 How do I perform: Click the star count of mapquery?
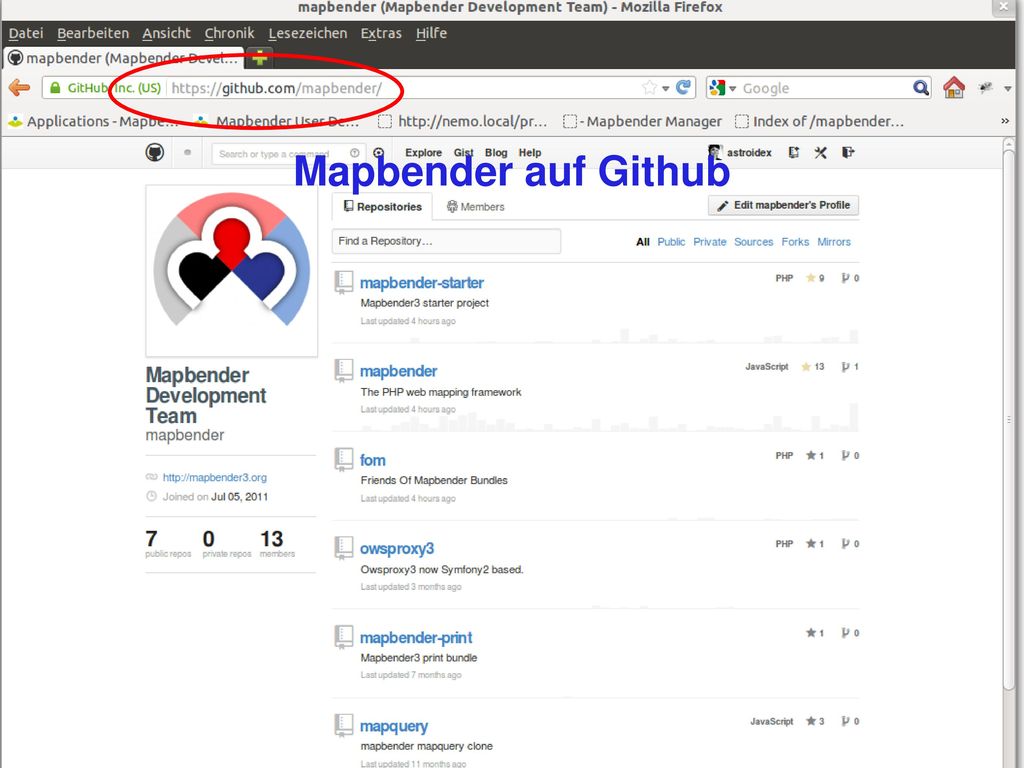822,722
